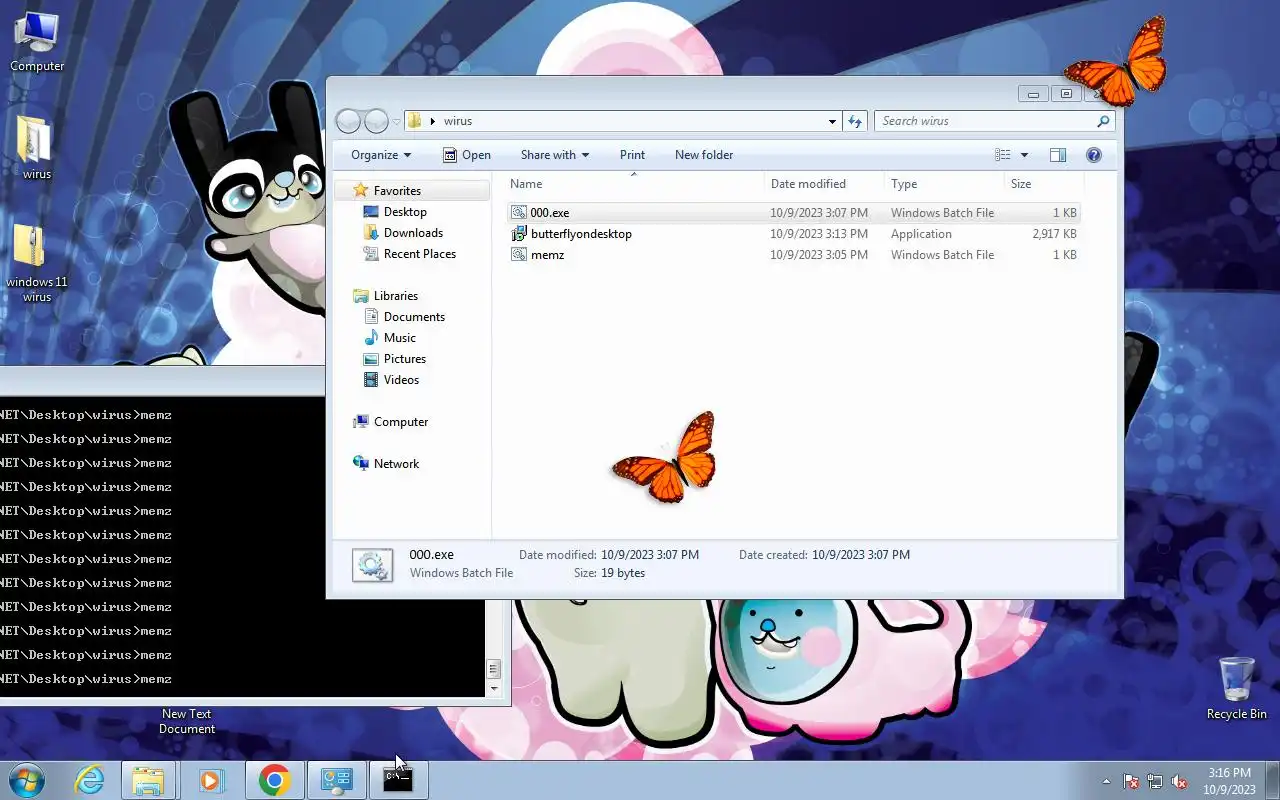Open Windows Explorer taskbar button
This screenshot has width=1280, height=800.
click(148, 780)
